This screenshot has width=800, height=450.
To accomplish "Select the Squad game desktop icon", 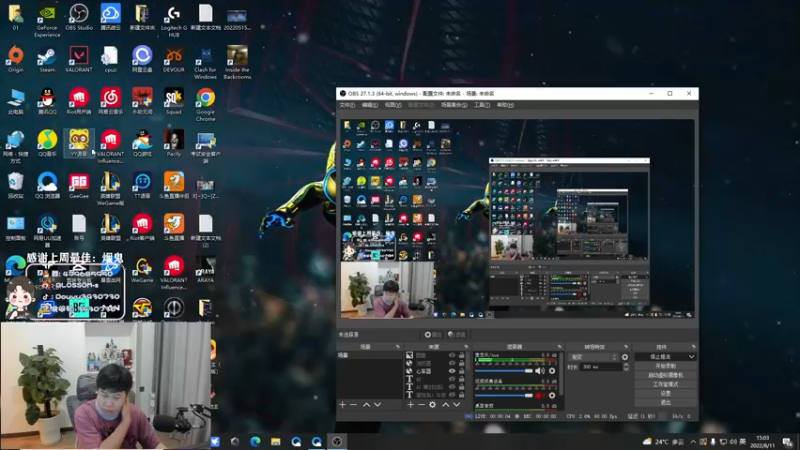I will coord(173,102).
